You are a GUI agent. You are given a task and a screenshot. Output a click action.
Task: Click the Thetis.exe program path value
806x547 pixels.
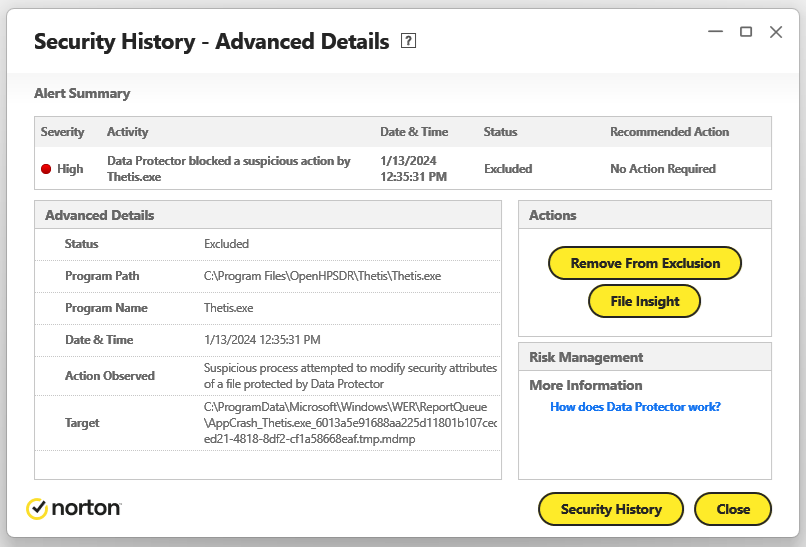(x=322, y=276)
